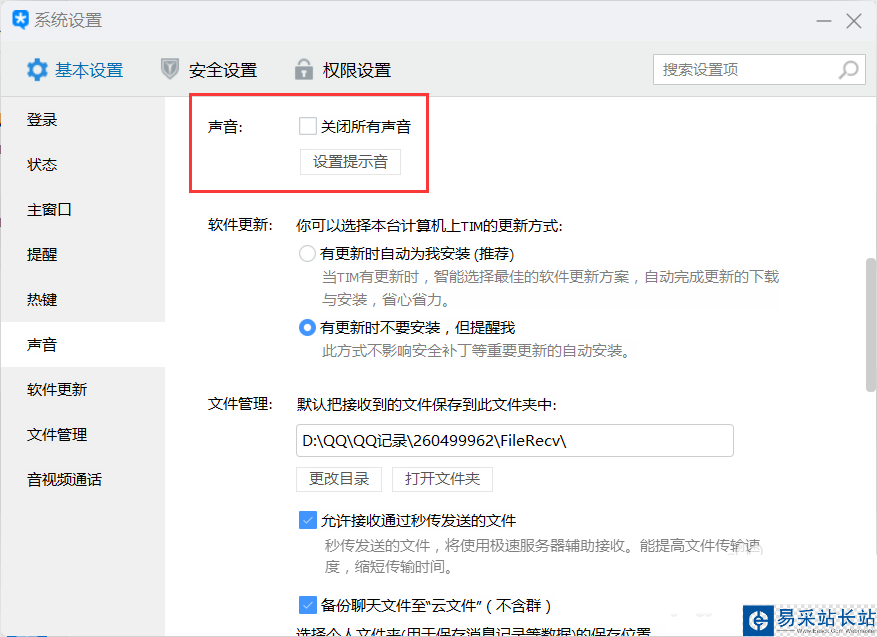Image resolution: width=877 pixels, height=637 pixels.
Task: Click the 更改目录 button
Action: [x=339, y=479]
